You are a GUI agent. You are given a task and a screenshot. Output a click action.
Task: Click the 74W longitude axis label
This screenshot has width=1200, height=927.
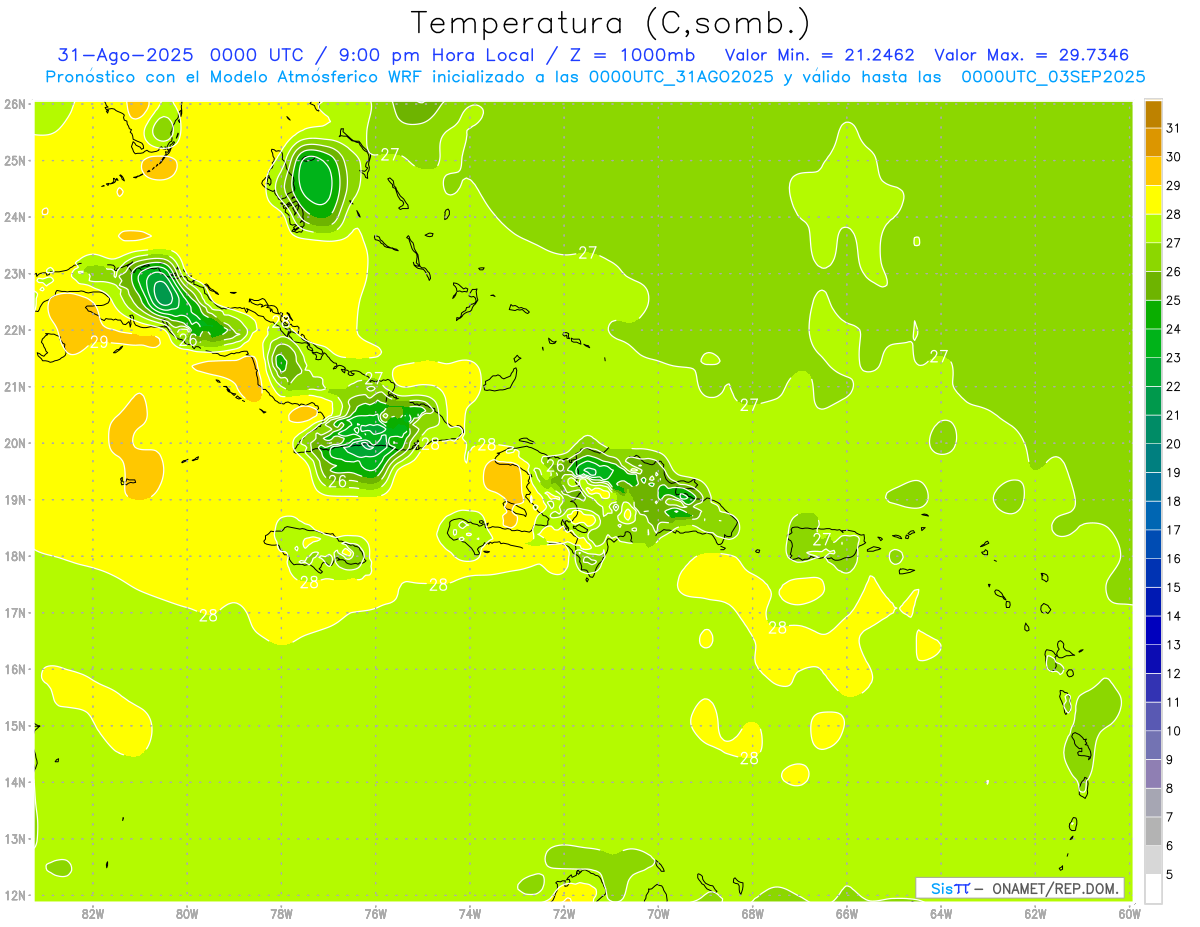tap(470, 912)
